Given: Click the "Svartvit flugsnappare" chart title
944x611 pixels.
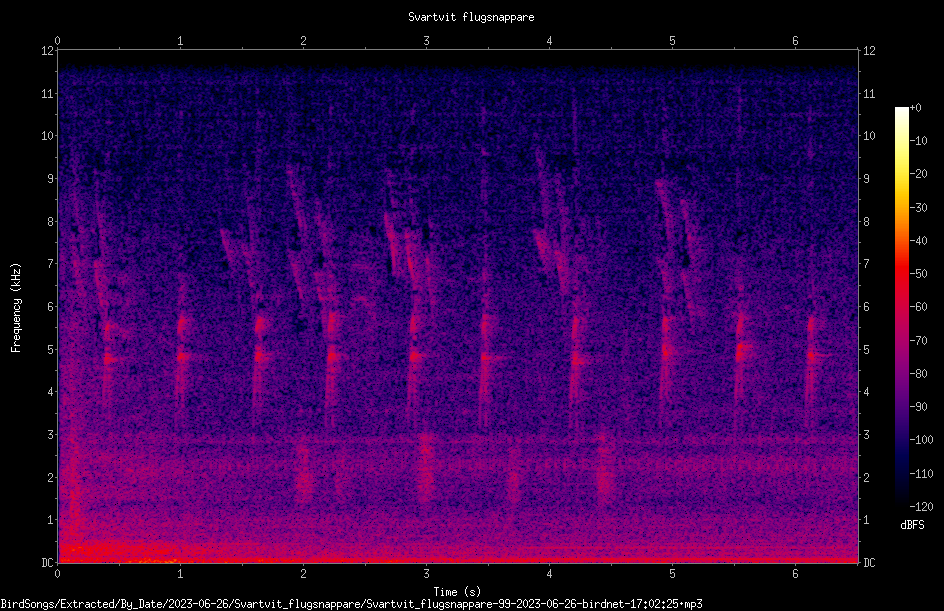Looking at the screenshot, I should (x=471, y=17).
